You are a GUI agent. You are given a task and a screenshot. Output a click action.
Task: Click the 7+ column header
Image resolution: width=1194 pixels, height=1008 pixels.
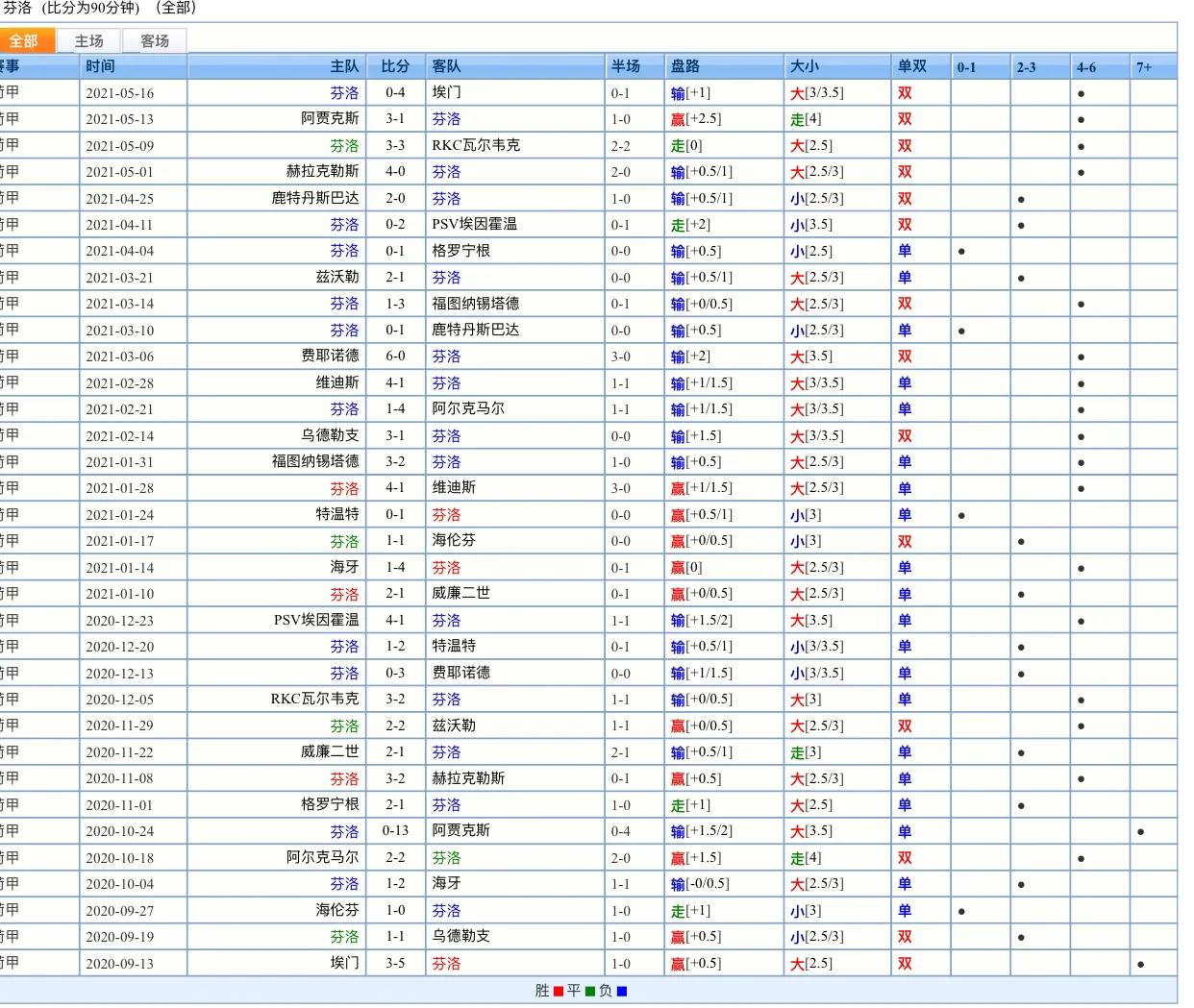click(x=1144, y=67)
